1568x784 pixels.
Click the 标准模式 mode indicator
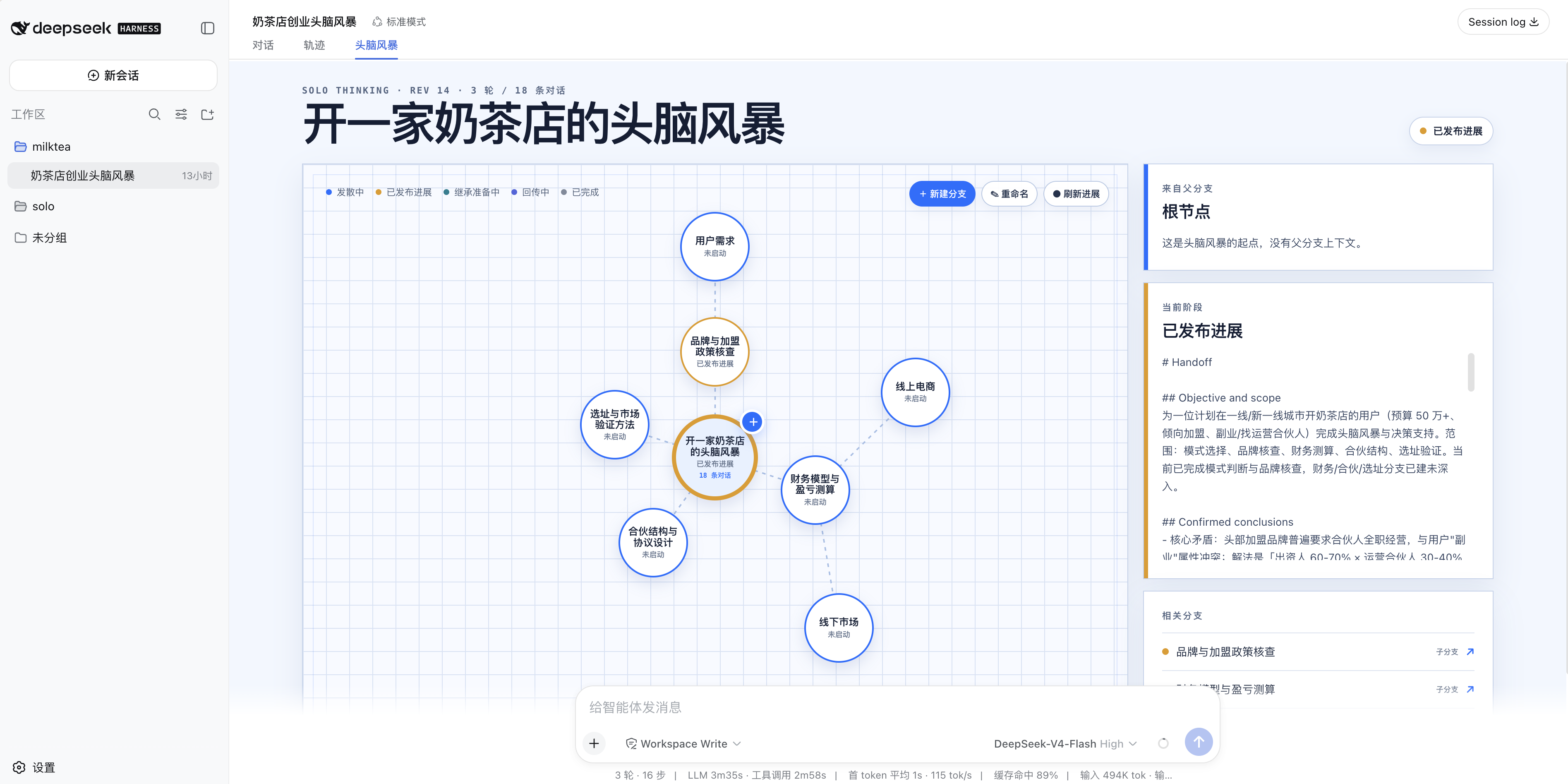399,22
